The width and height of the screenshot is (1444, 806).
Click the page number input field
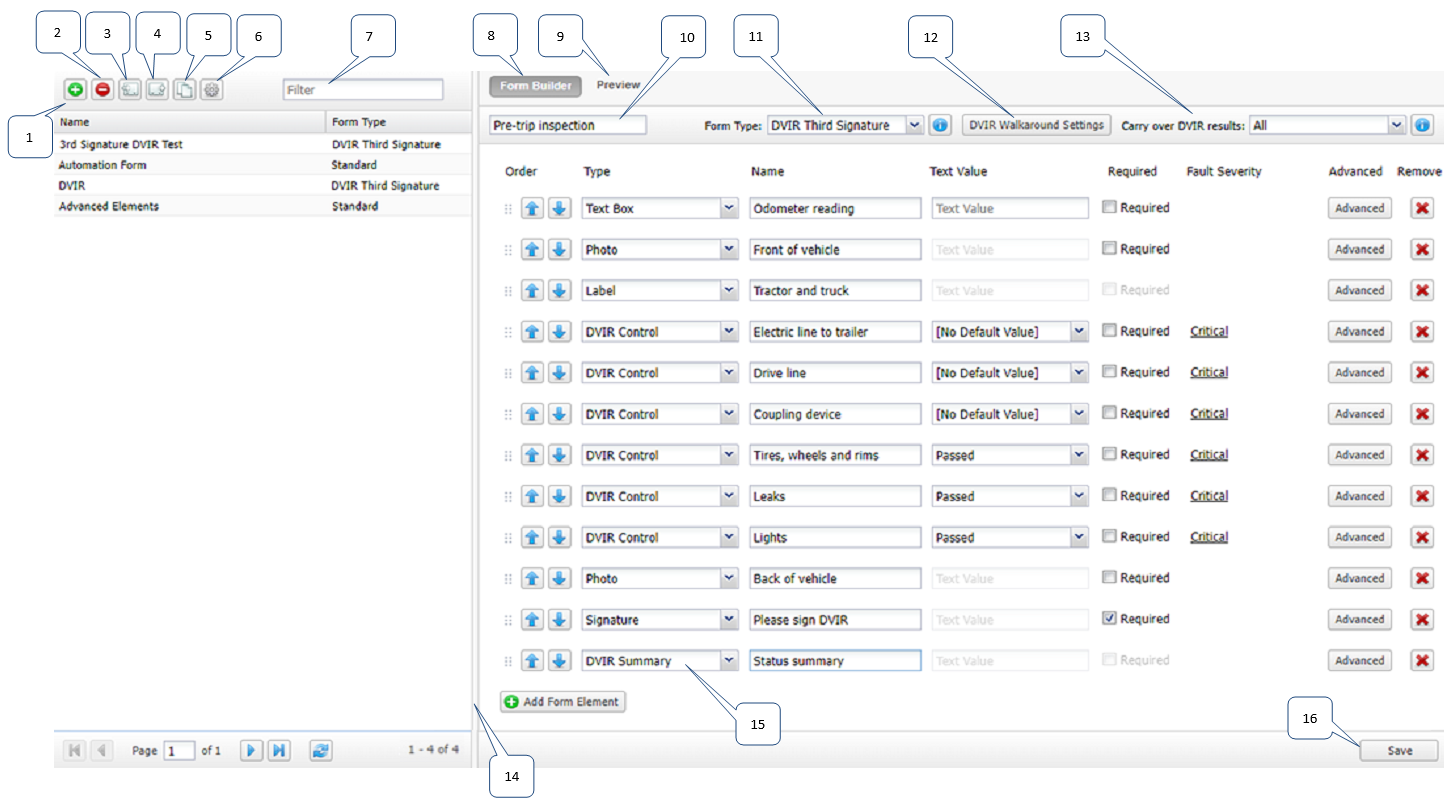coord(179,750)
